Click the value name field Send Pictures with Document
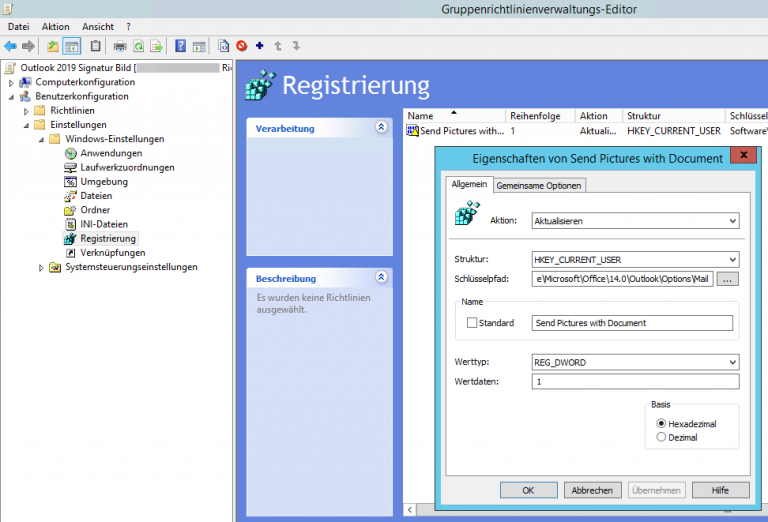This screenshot has height=522, width=768. coord(632,323)
